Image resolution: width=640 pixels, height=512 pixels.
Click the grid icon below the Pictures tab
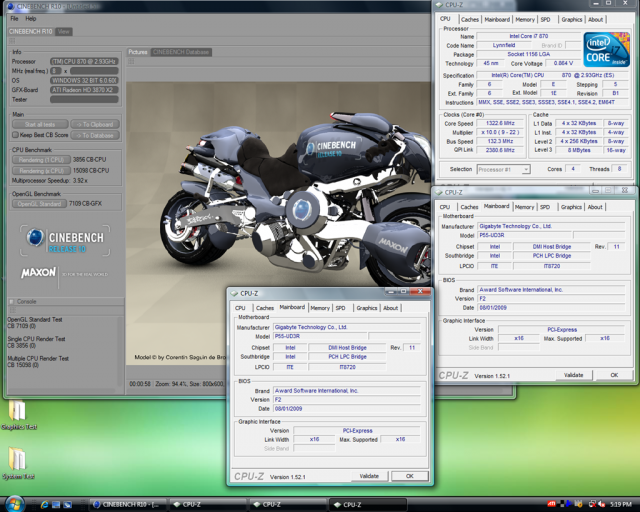click(131, 61)
